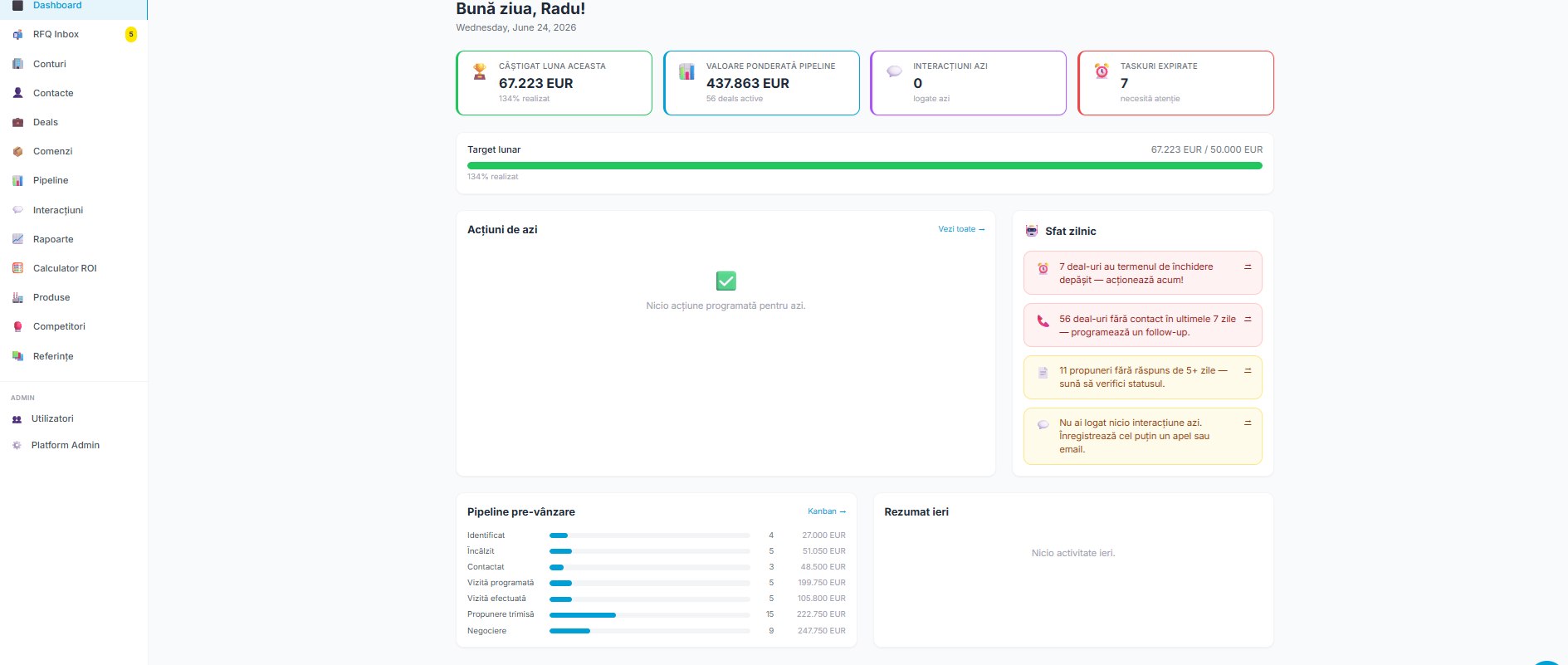Click the Vizită programată stage label
This screenshot has height=665, width=1568.
(501, 583)
